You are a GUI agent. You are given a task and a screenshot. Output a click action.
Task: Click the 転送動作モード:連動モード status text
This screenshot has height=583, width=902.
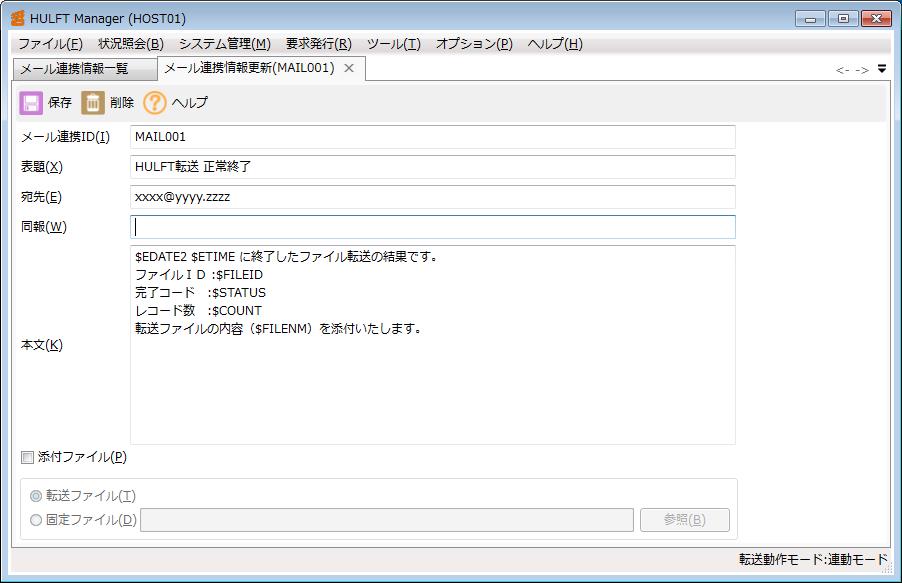tap(813, 559)
